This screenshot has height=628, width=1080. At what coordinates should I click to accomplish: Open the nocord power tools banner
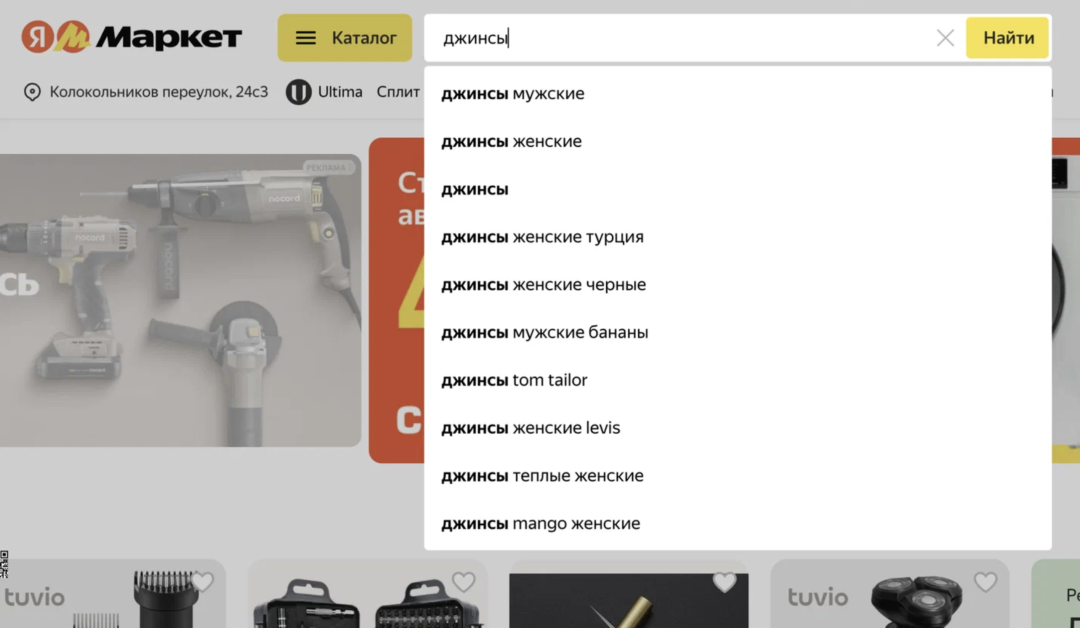tap(180, 300)
